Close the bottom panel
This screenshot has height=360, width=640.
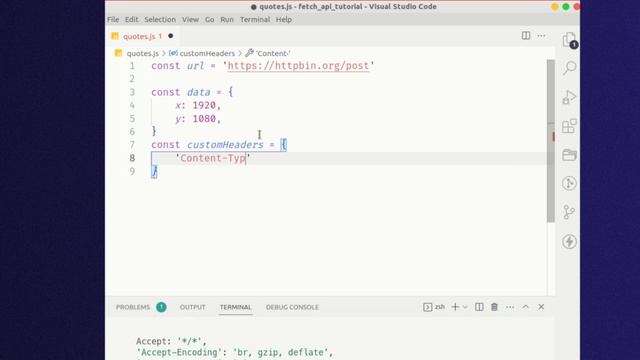[x=541, y=307]
